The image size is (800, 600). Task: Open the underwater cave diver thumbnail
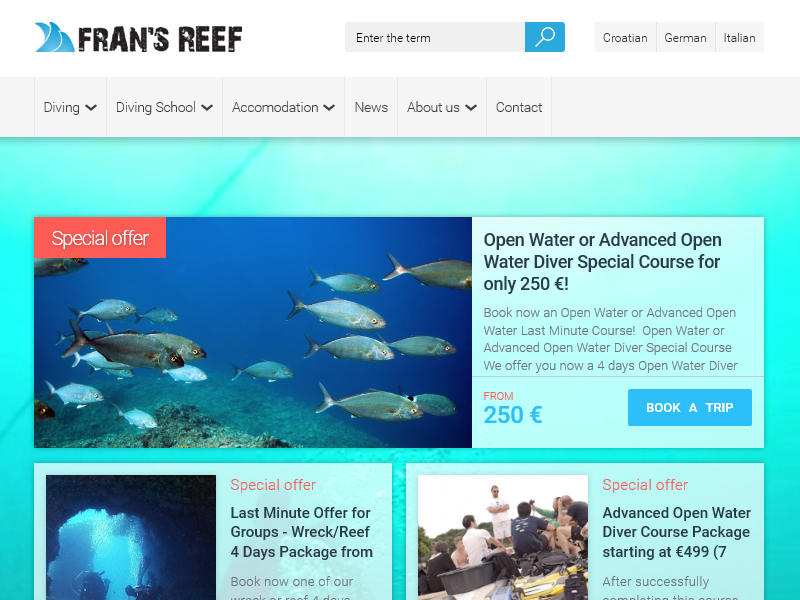(131, 537)
